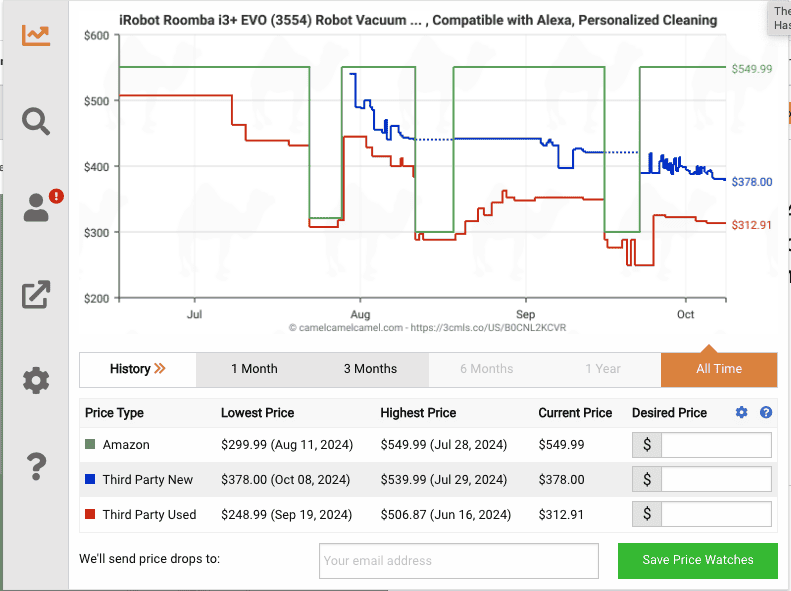Click the red Third Party Used swatch
791x591 pixels.
(90, 515)
